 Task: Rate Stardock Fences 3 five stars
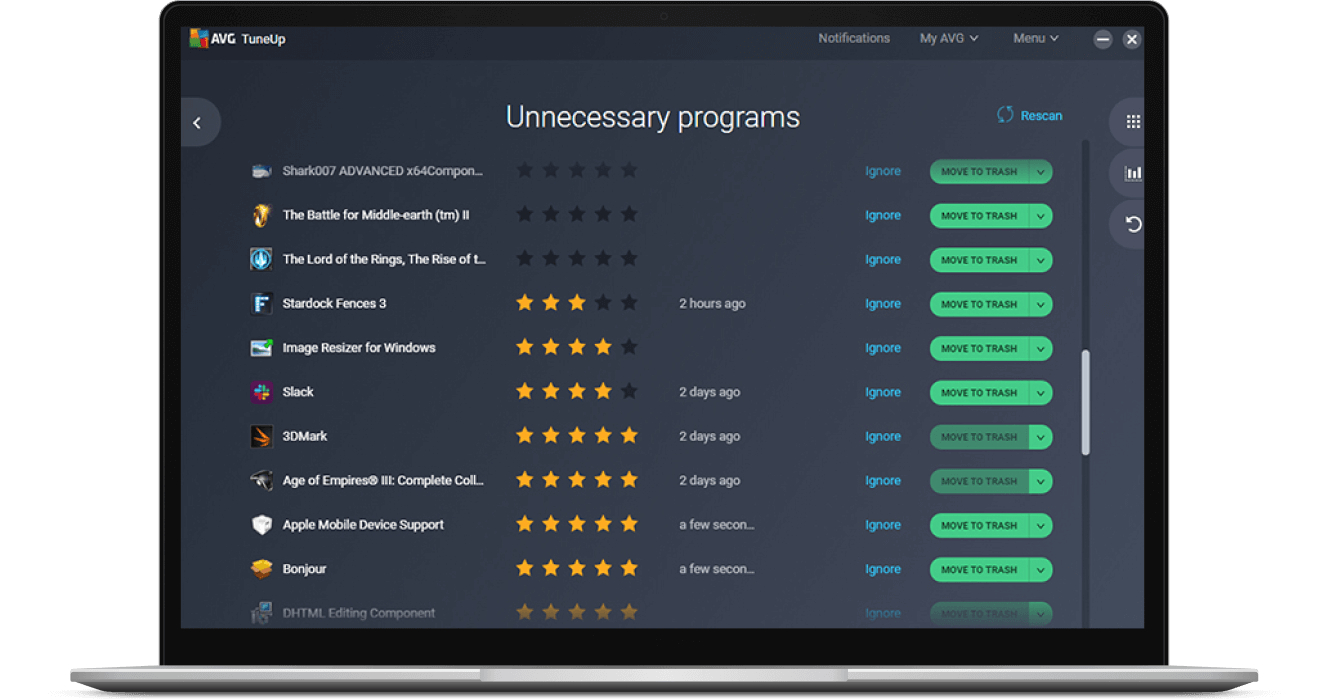pos(628,303)
